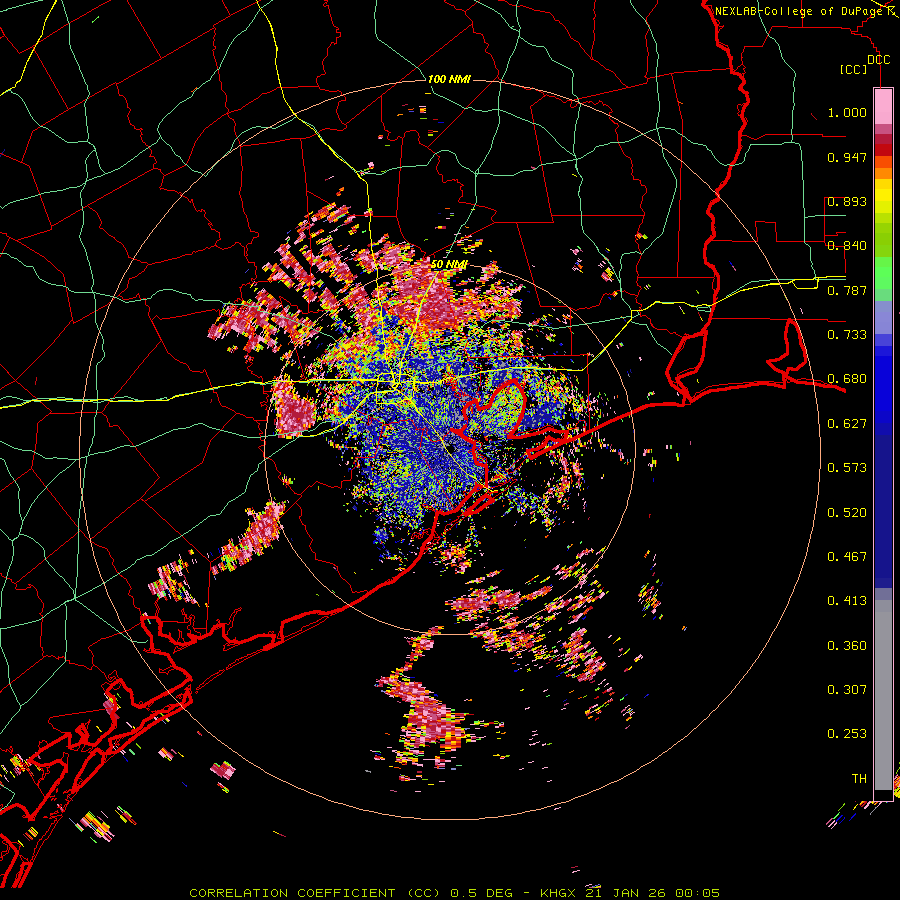900x900 pixels.
Task: Select the 0.840 scale value
Action: pos(847,246)
